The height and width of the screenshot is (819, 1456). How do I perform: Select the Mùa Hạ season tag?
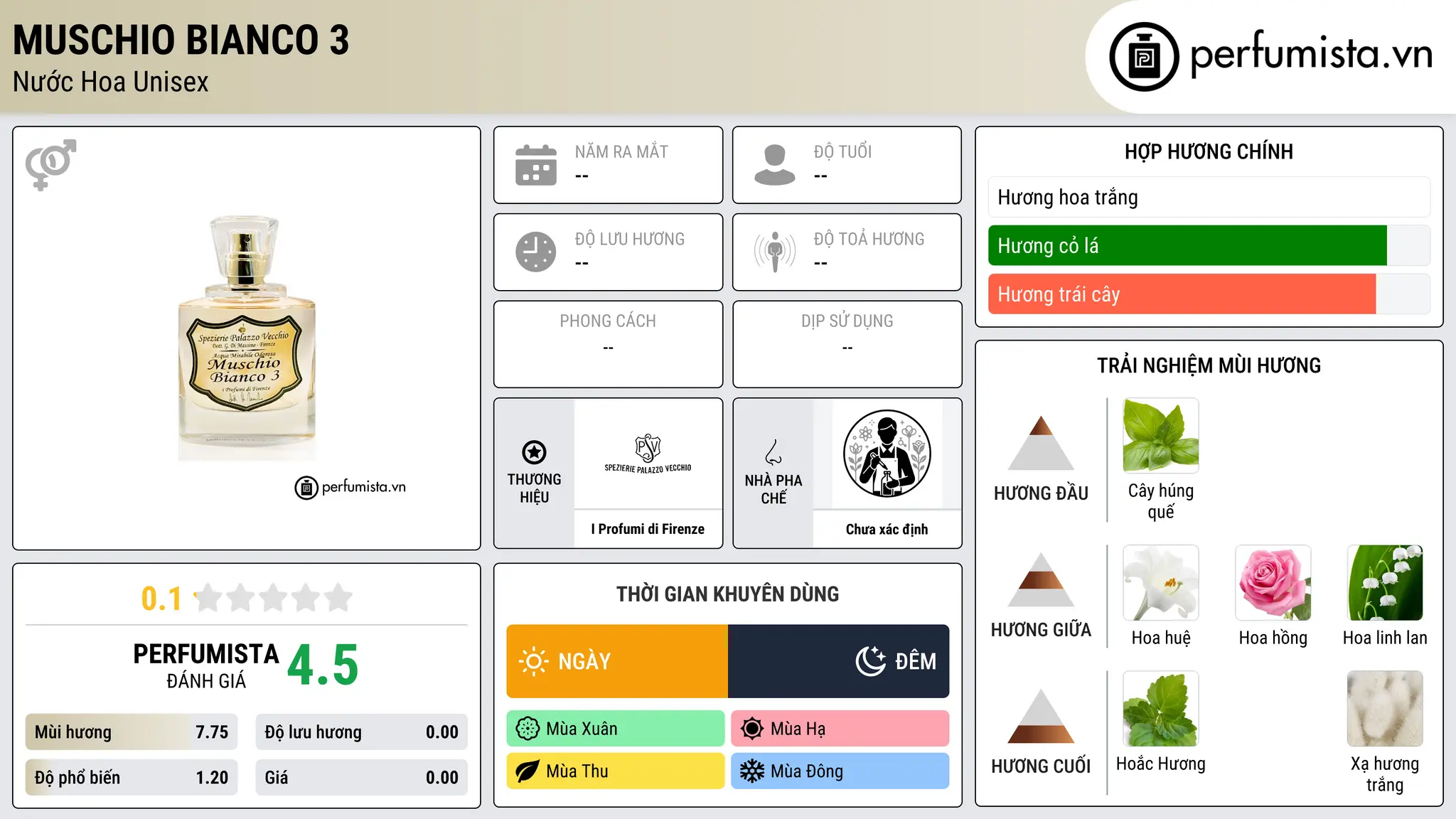[840, 729]
